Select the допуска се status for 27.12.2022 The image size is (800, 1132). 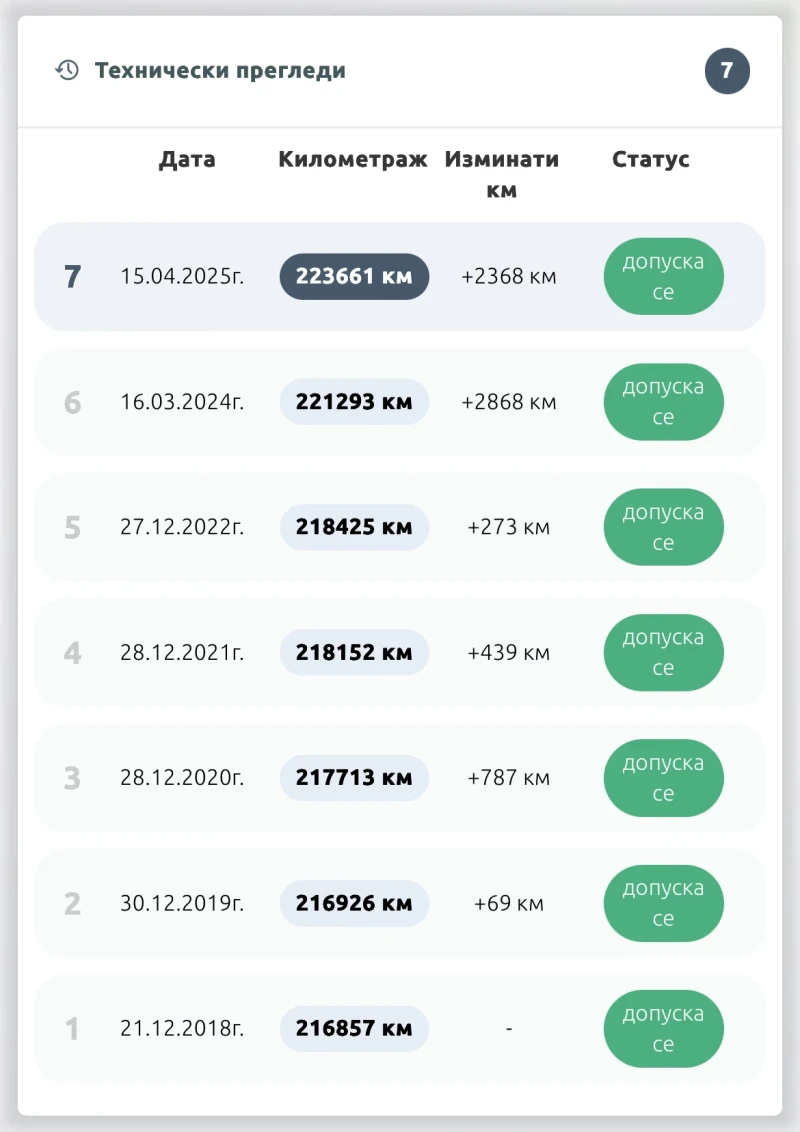[x=663, y=527]
